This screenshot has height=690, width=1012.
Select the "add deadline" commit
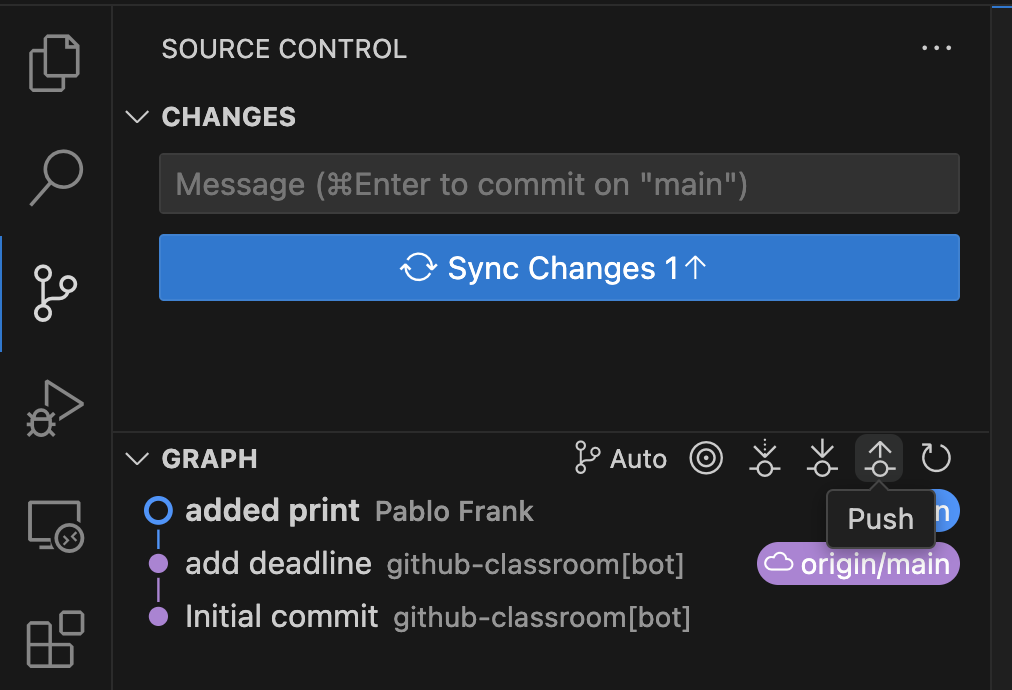tap(278, 564)
